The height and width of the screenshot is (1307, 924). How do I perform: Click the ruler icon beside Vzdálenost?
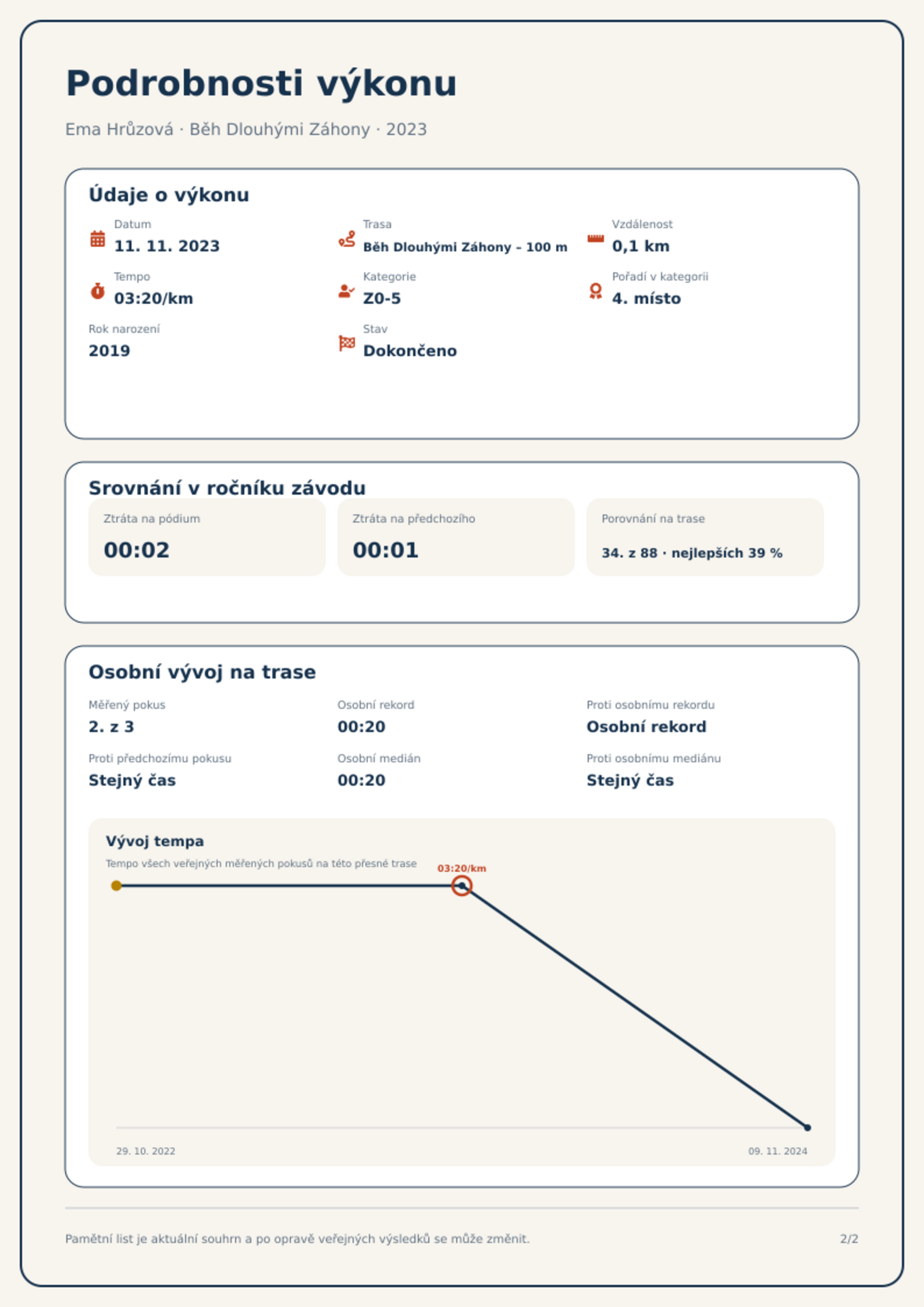[x=595, y=239]
